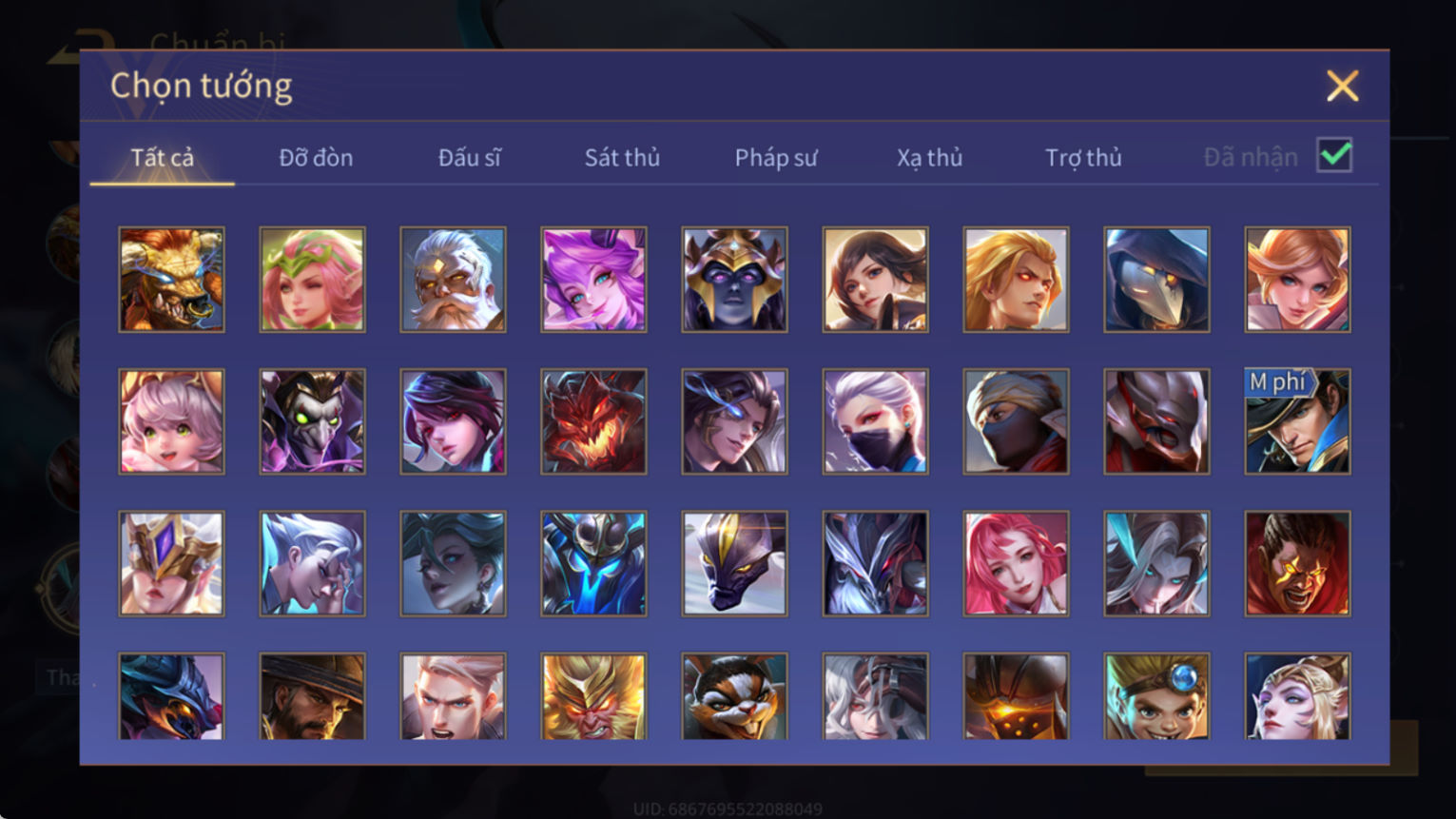1456x819 pixels.
Task: Pick the red demon face hero
Action: click(x=593, y=421)
